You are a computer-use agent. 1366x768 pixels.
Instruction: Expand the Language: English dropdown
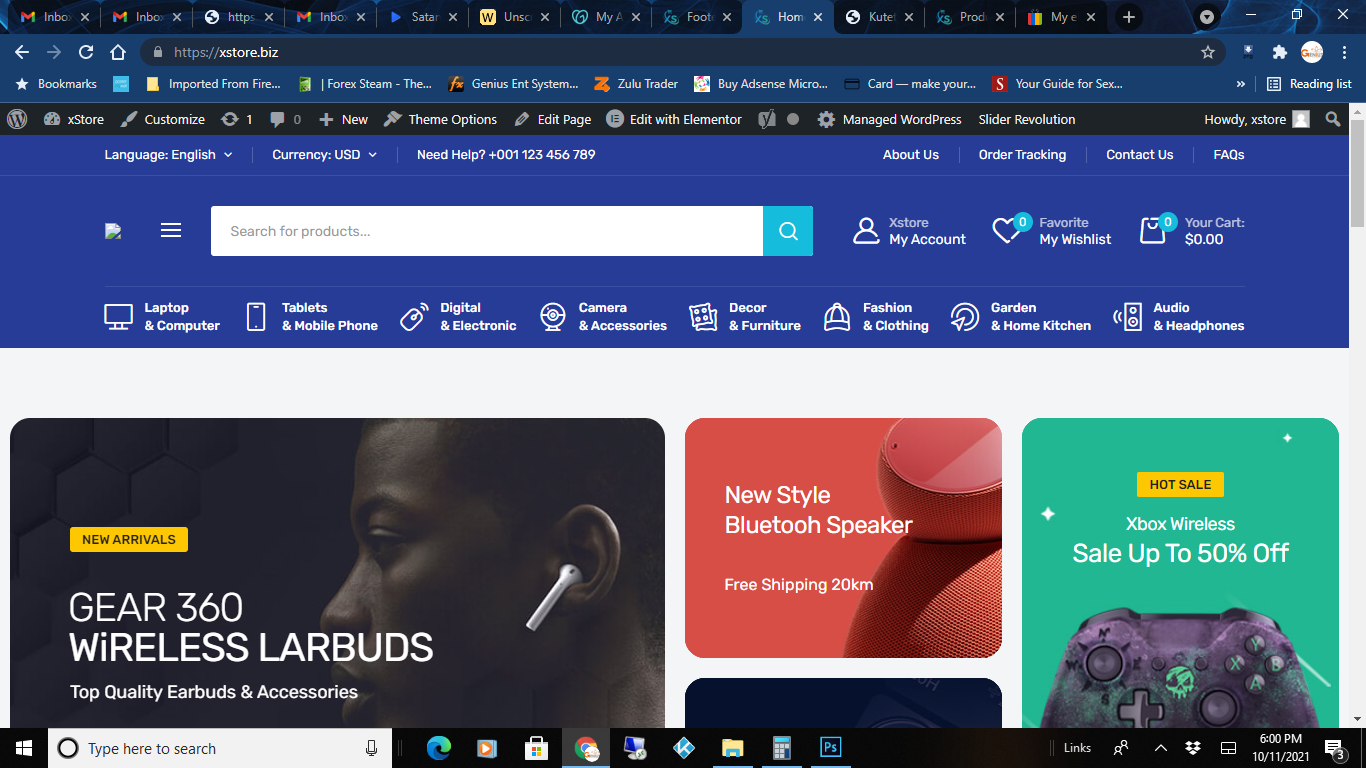(x=168, y=155)
